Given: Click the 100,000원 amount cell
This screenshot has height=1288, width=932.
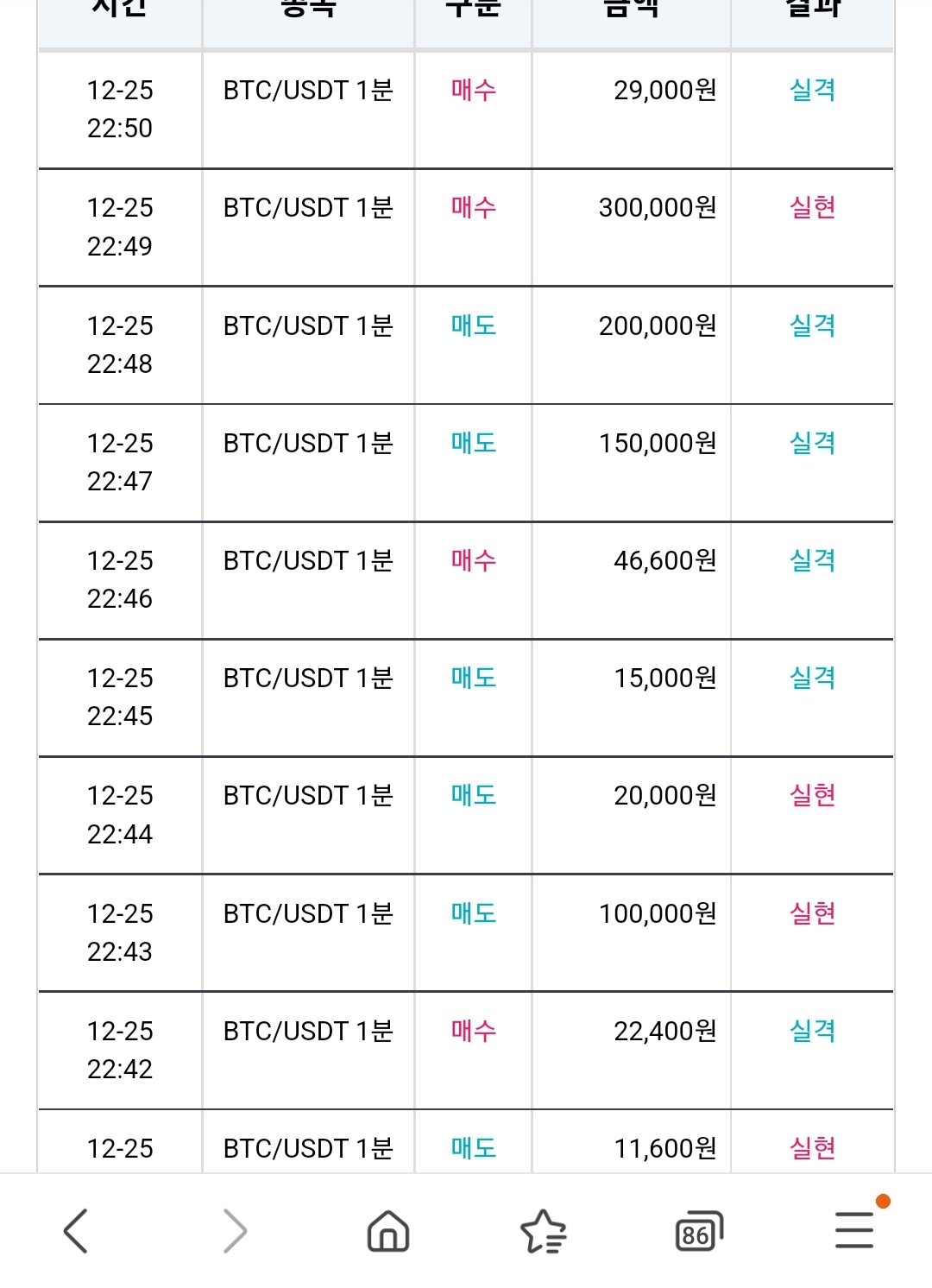Looking at the screenshot, I should click(658, 913).
